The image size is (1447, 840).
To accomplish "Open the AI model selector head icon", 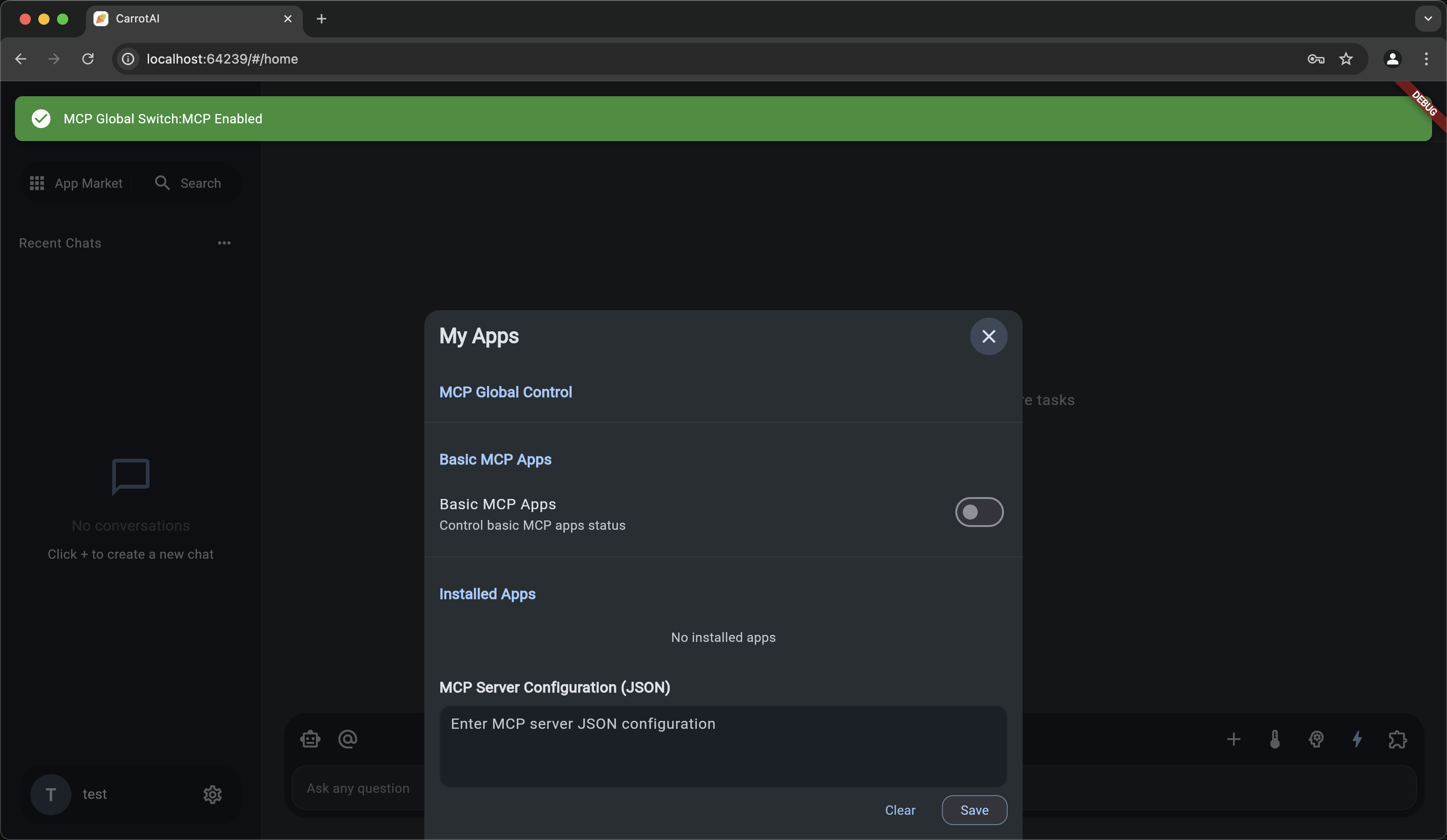I will pos(1317,740).
